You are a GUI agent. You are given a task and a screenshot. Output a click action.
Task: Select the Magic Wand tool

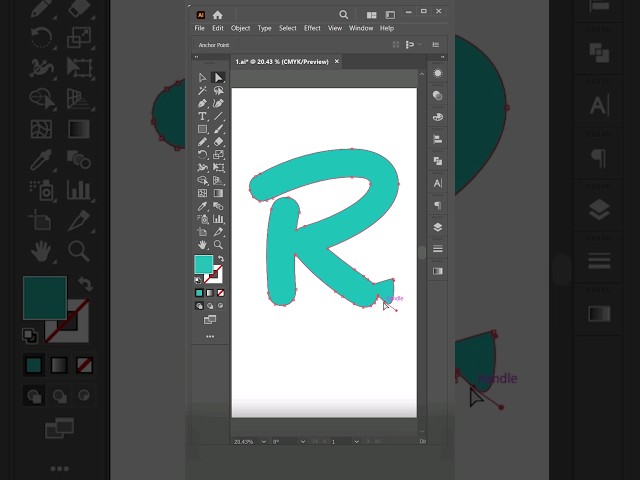point(202,90)
